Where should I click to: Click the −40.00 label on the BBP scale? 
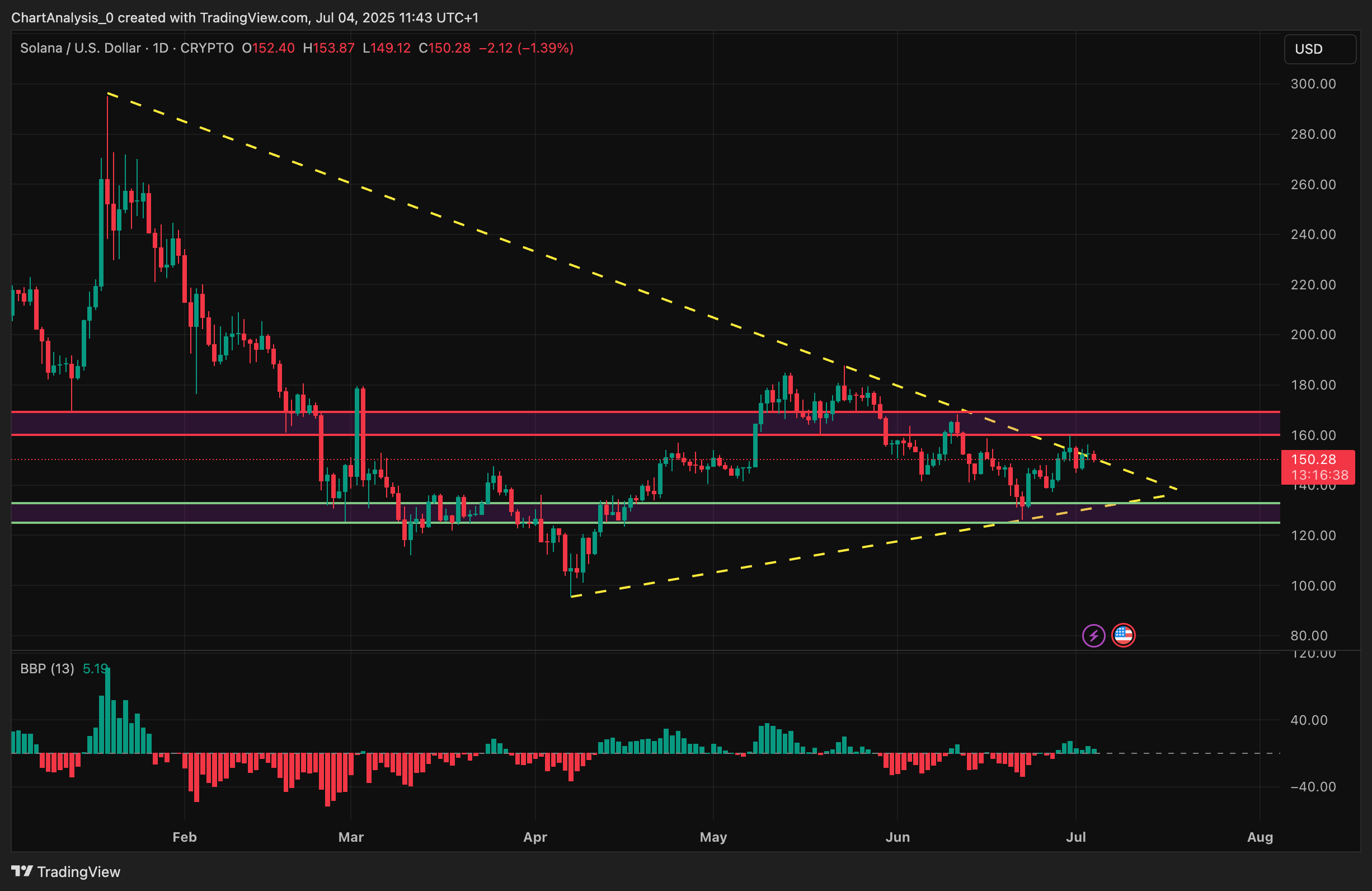(1313, 786)
